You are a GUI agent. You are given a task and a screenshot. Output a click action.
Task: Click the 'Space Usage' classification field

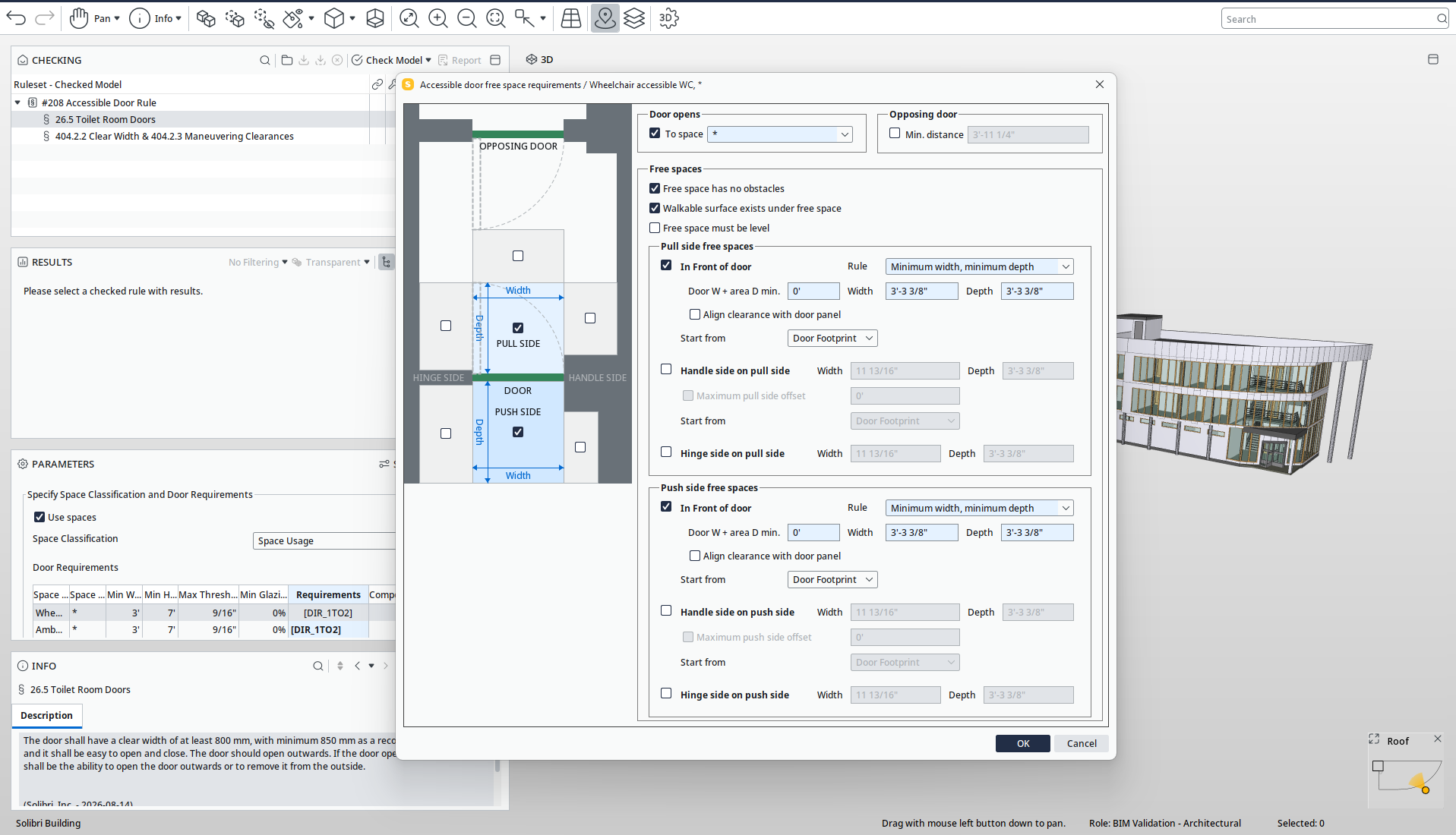tap(324, 540)
